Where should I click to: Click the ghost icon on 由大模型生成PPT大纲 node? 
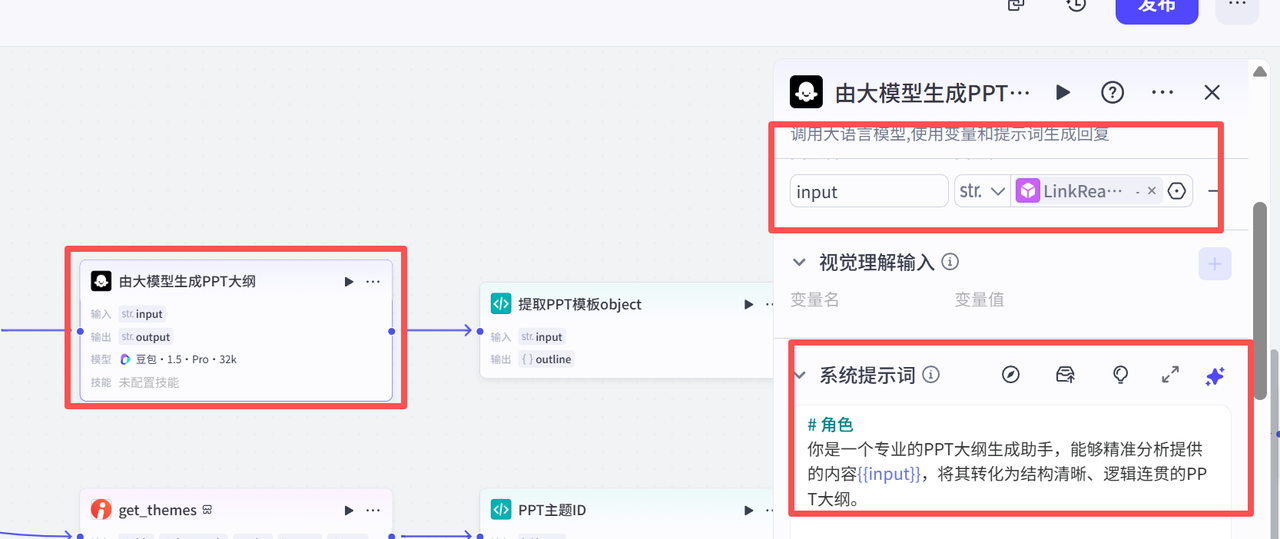coord(101,281)
